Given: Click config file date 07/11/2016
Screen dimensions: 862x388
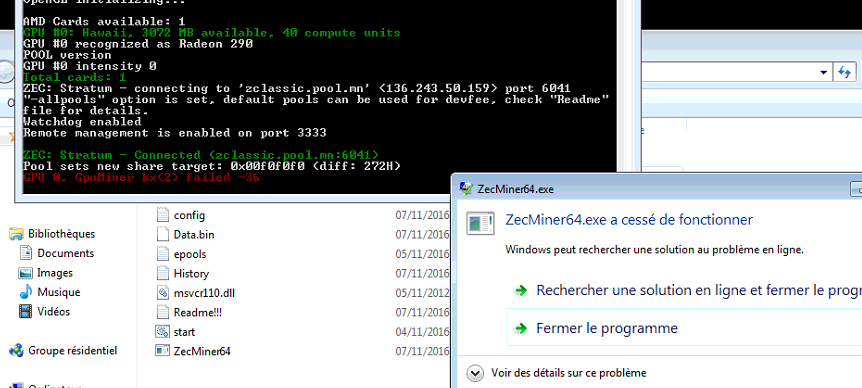Looking at the screenshot, I should pyautogui.click(x=422, y=215).
